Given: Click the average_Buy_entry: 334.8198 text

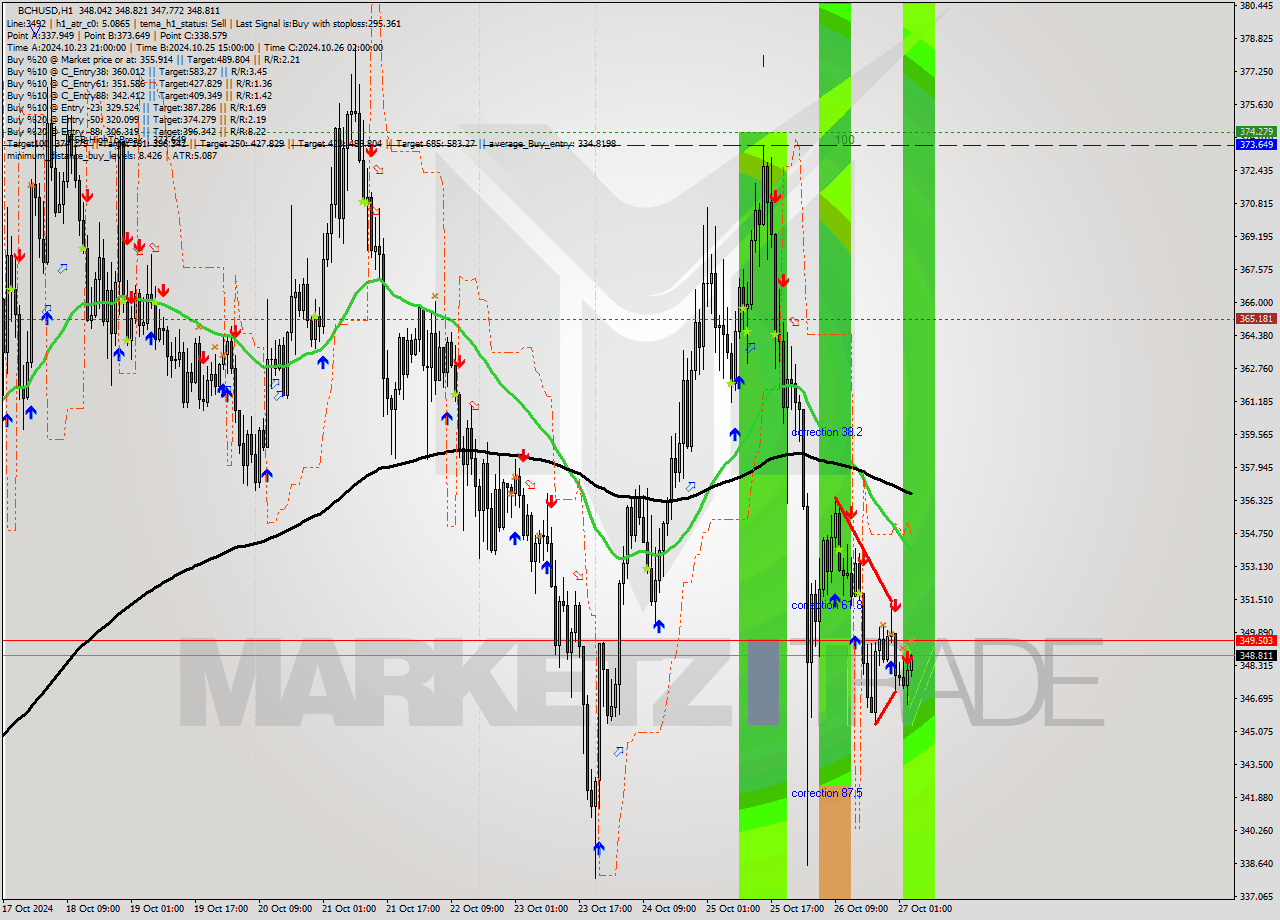Looking at the screenshot, I should pos(552,143).
